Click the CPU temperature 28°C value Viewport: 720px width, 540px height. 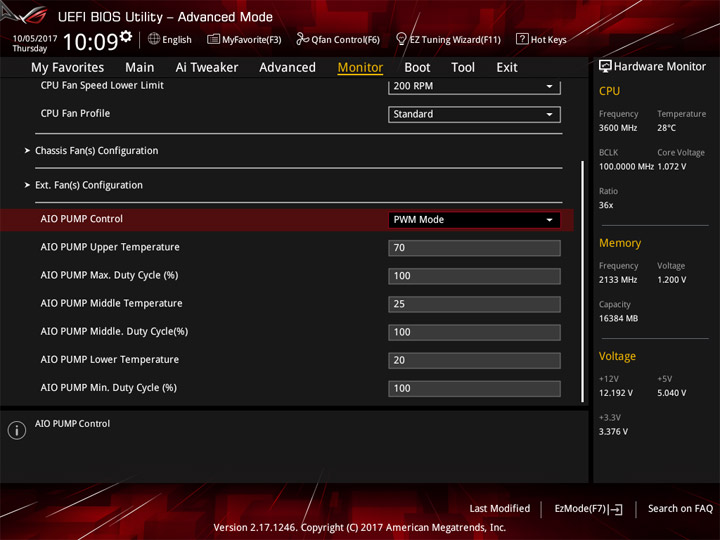(666, 128)
